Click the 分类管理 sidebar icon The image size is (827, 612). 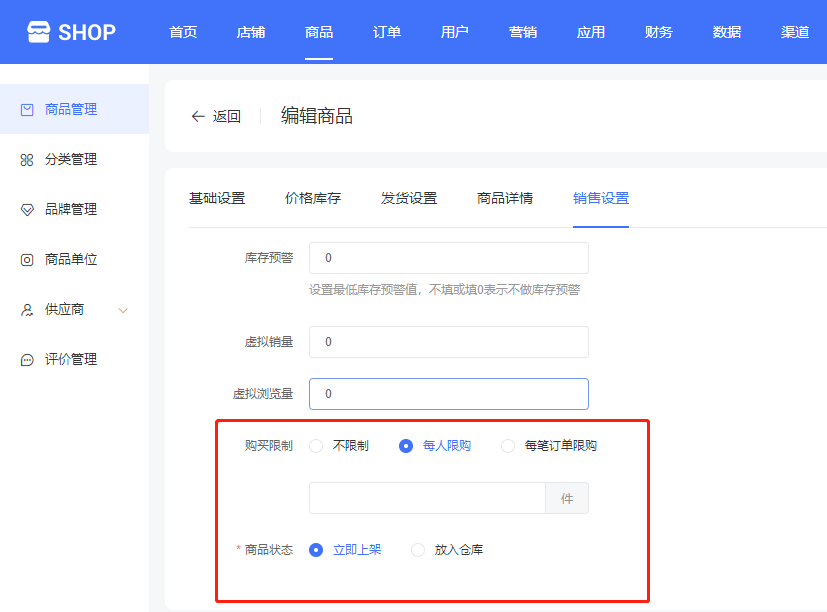tap(27, 160)
